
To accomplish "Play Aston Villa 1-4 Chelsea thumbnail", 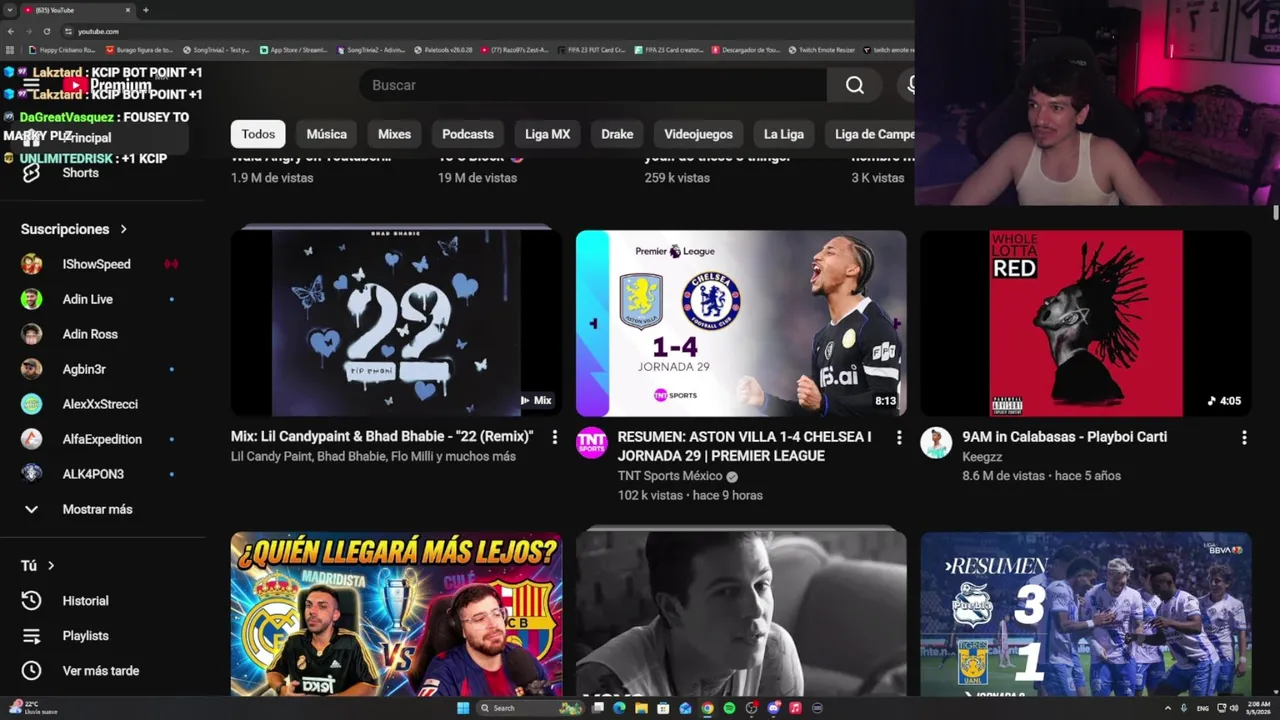I will 741,323.
